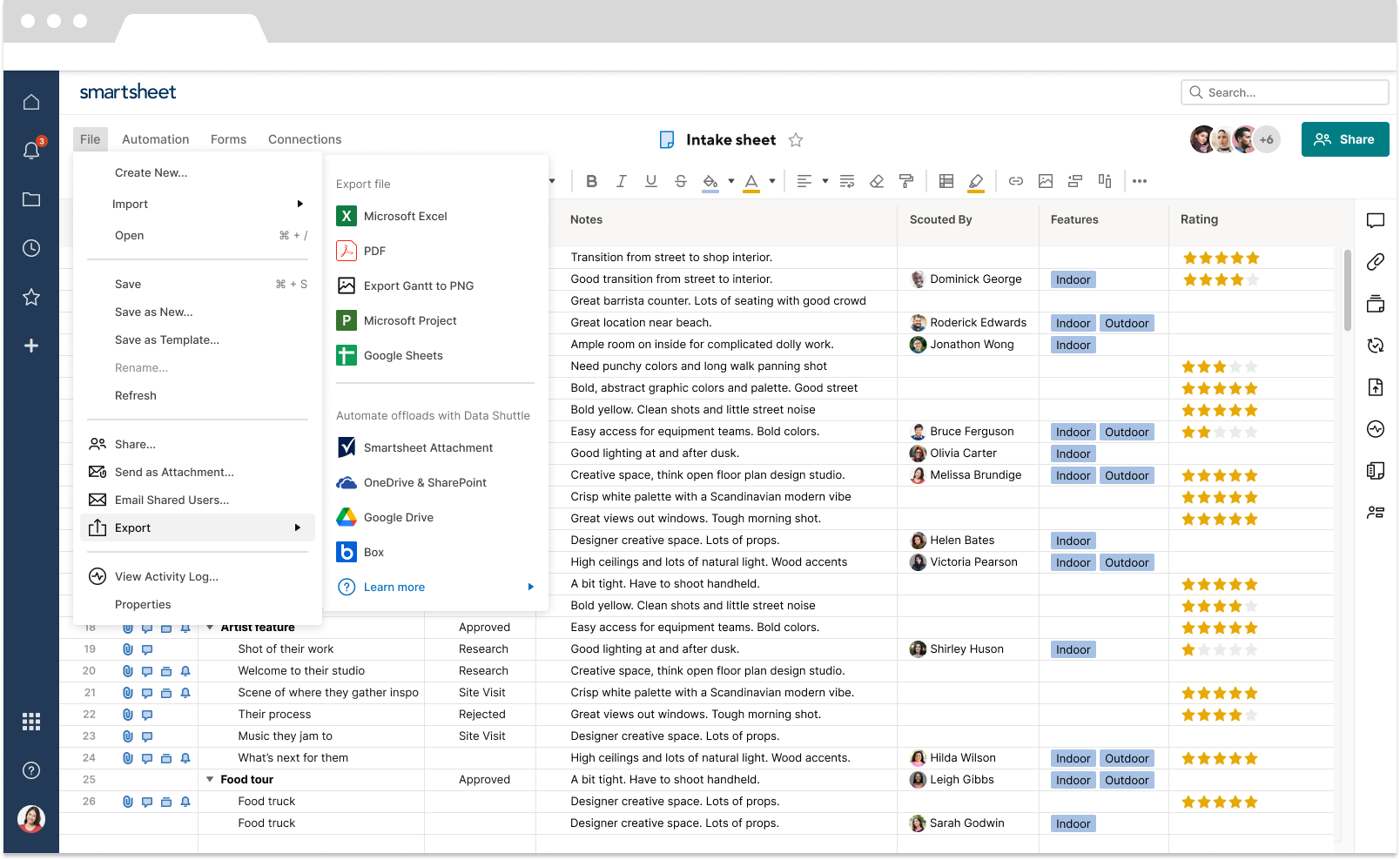
Task: Click the Share button
Action: [1345, 139]
